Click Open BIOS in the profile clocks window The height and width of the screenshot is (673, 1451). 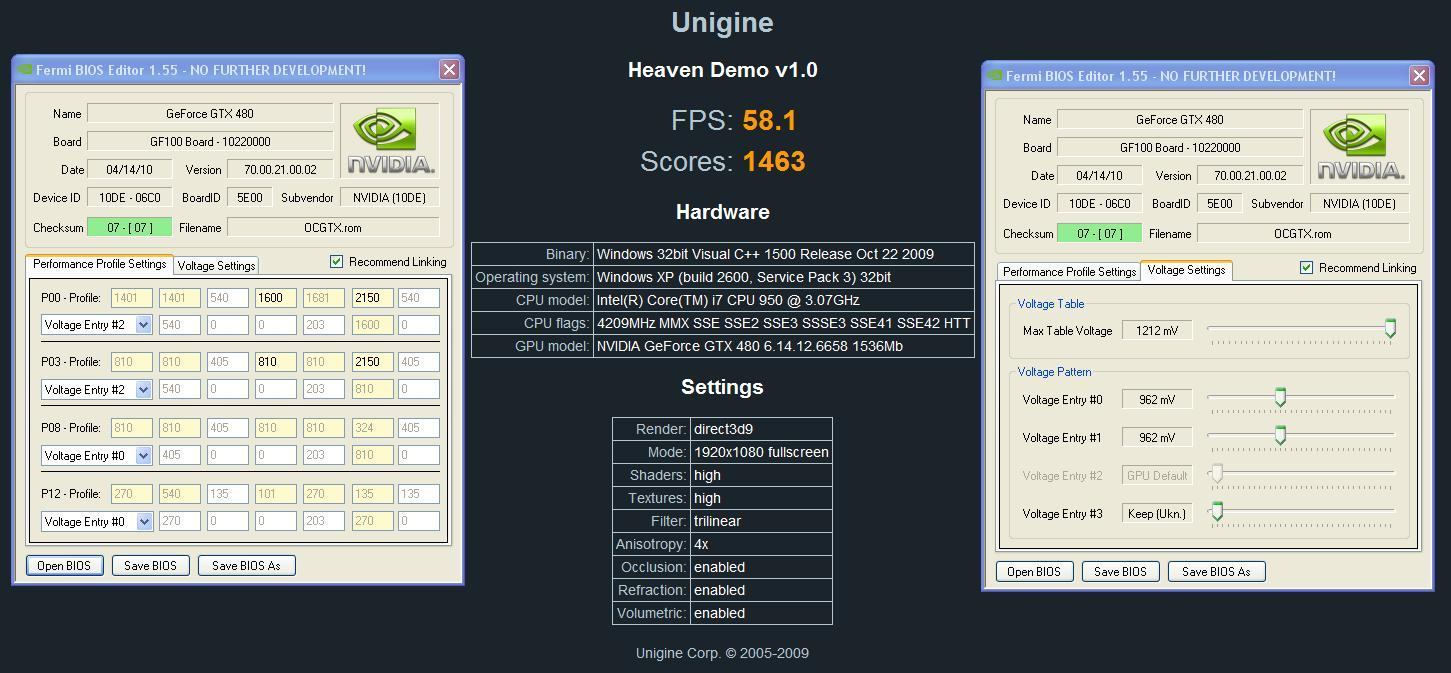64,566
